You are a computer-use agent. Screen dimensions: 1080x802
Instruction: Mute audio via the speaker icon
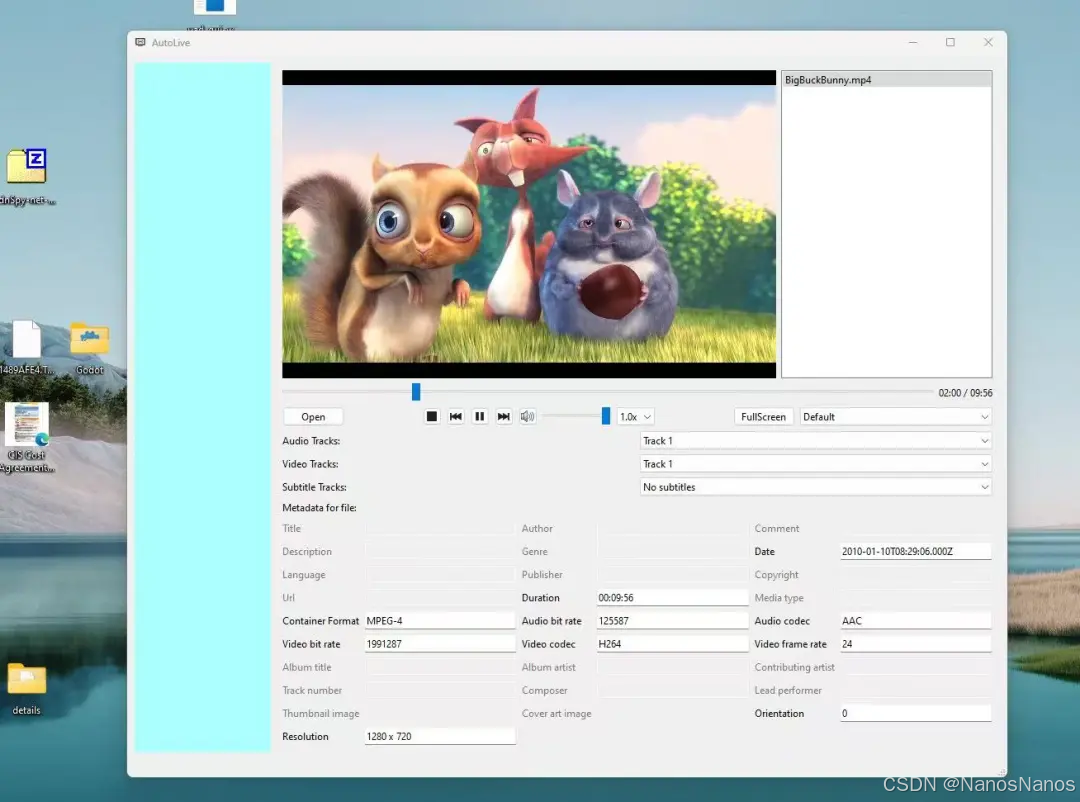pyautogui.click(x=528, y=416)
